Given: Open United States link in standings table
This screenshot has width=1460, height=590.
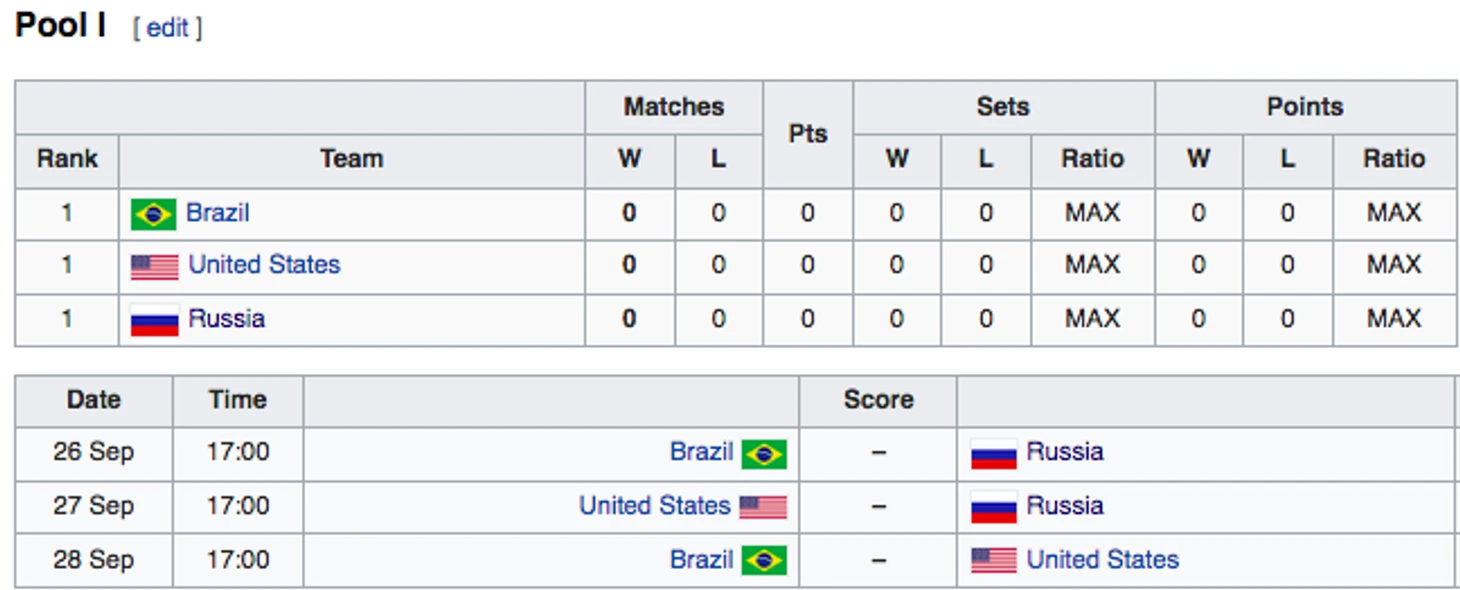Looking at the screenshot, I should pos(265,265).
